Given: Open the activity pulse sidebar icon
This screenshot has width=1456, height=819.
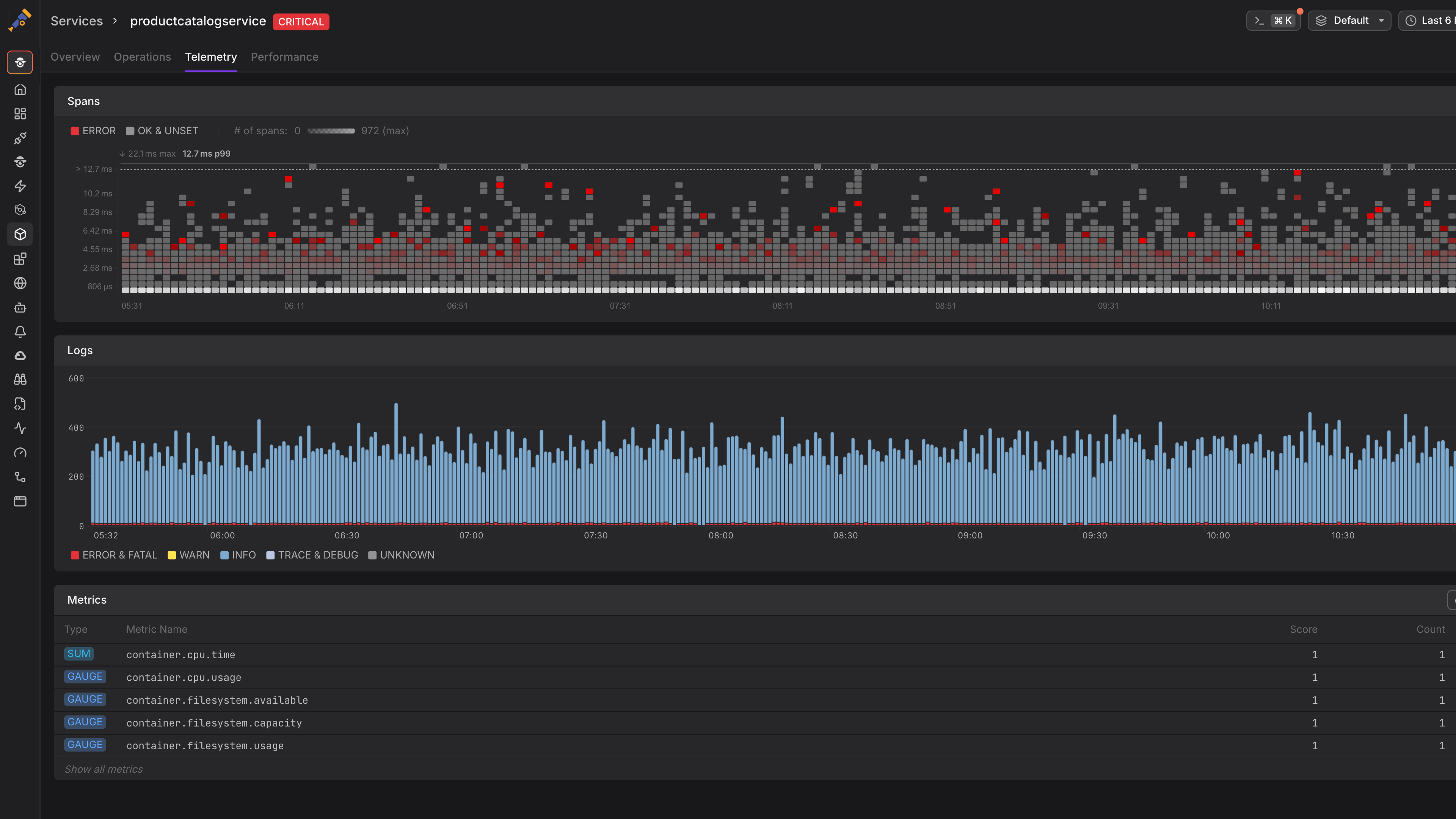Looking at the screenshot, I should click(x=20, y=428).
